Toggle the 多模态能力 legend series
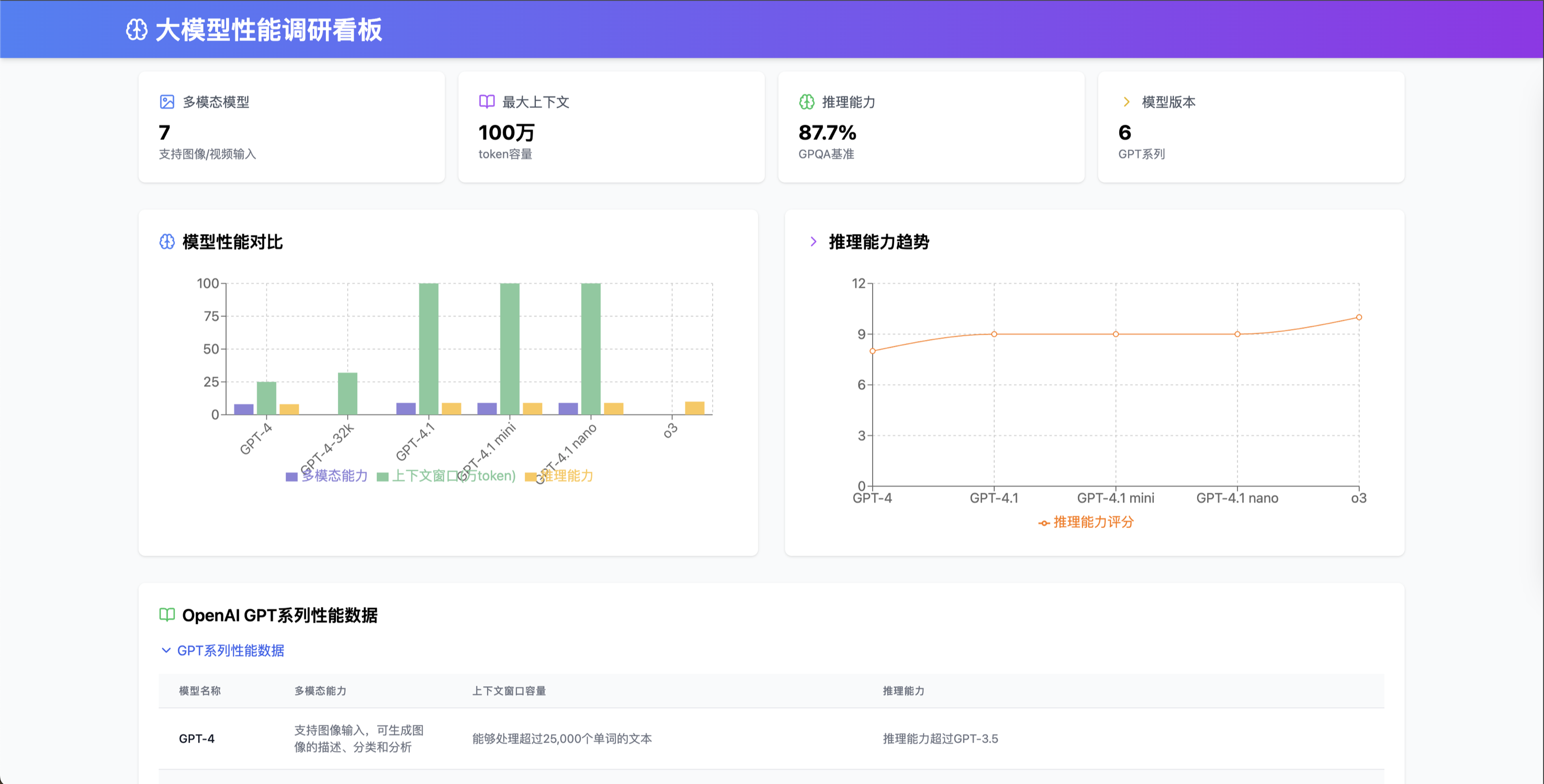Viewport: 1544px width, 784px height. [334, 475]
